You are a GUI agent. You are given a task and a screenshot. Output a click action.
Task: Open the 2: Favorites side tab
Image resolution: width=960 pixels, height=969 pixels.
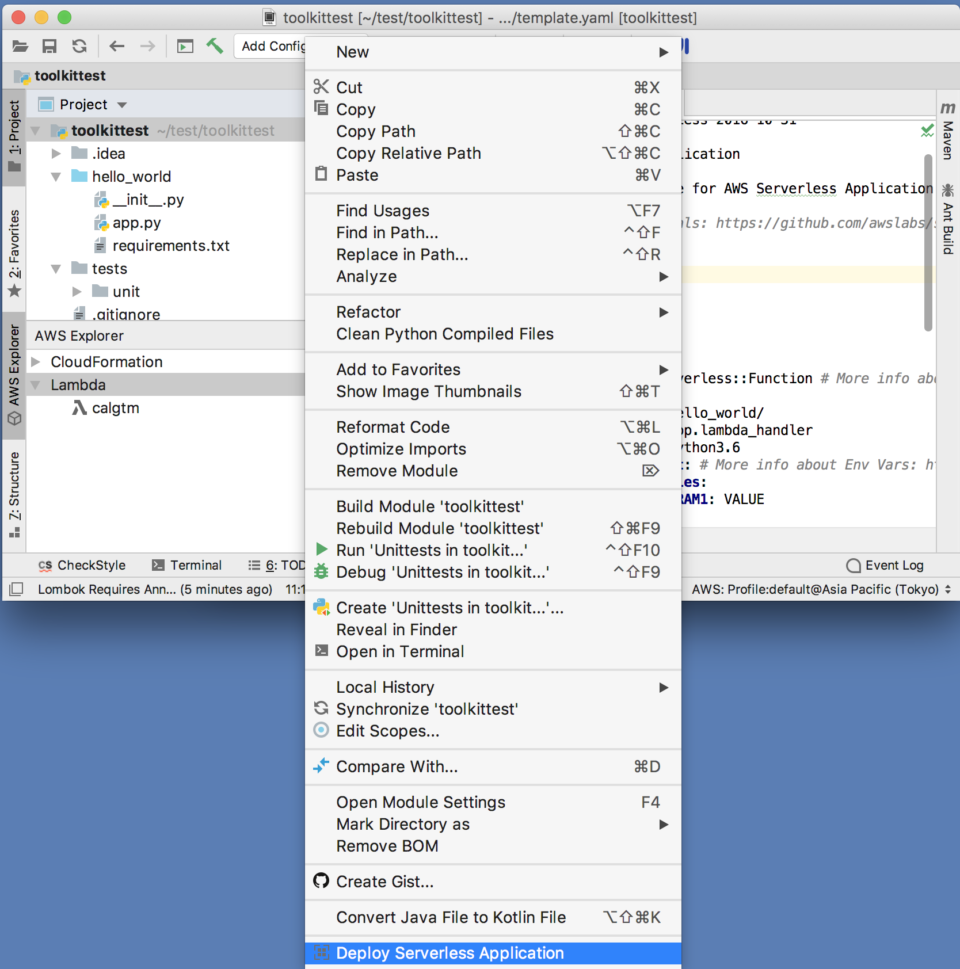(x=14, y=253)
